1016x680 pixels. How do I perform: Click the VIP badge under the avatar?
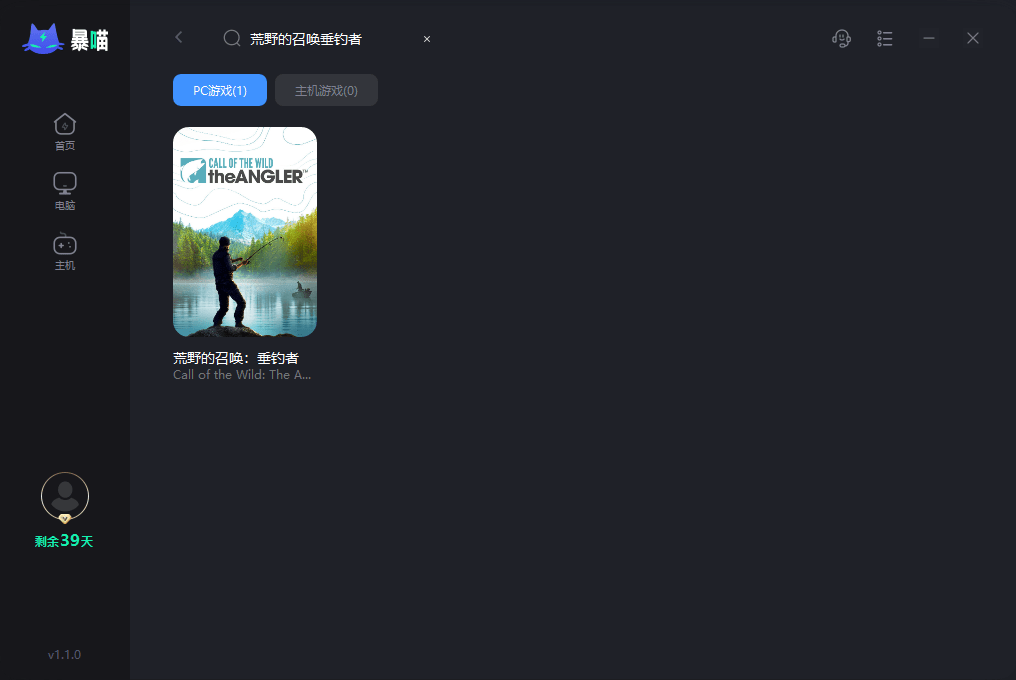[x=65, y=519]
